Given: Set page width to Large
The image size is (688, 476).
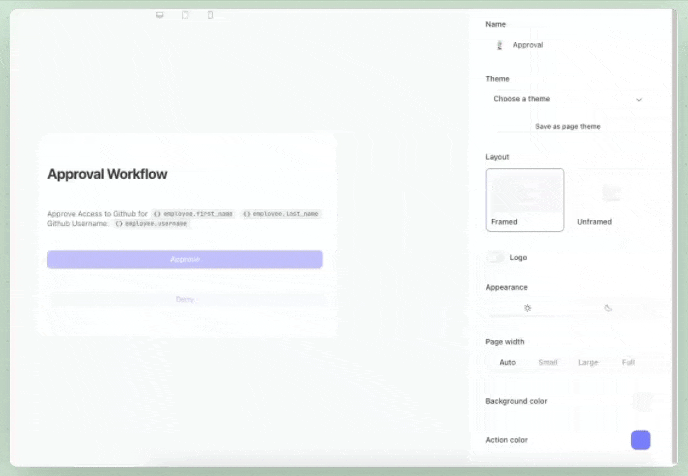Looking at the screenshot, I should (x=588, y=362).
